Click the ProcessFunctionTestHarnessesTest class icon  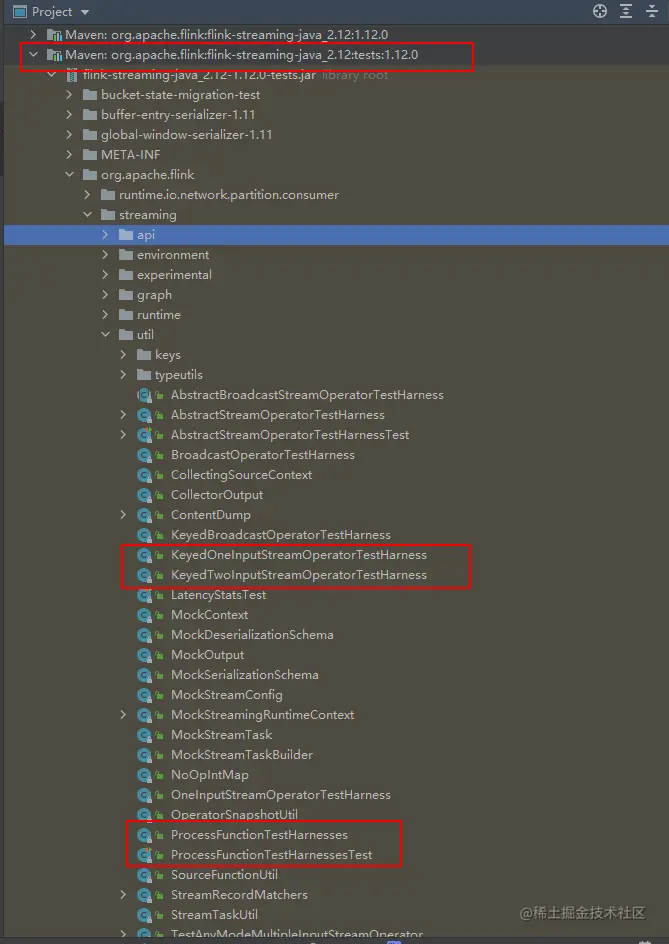(144, 855)
